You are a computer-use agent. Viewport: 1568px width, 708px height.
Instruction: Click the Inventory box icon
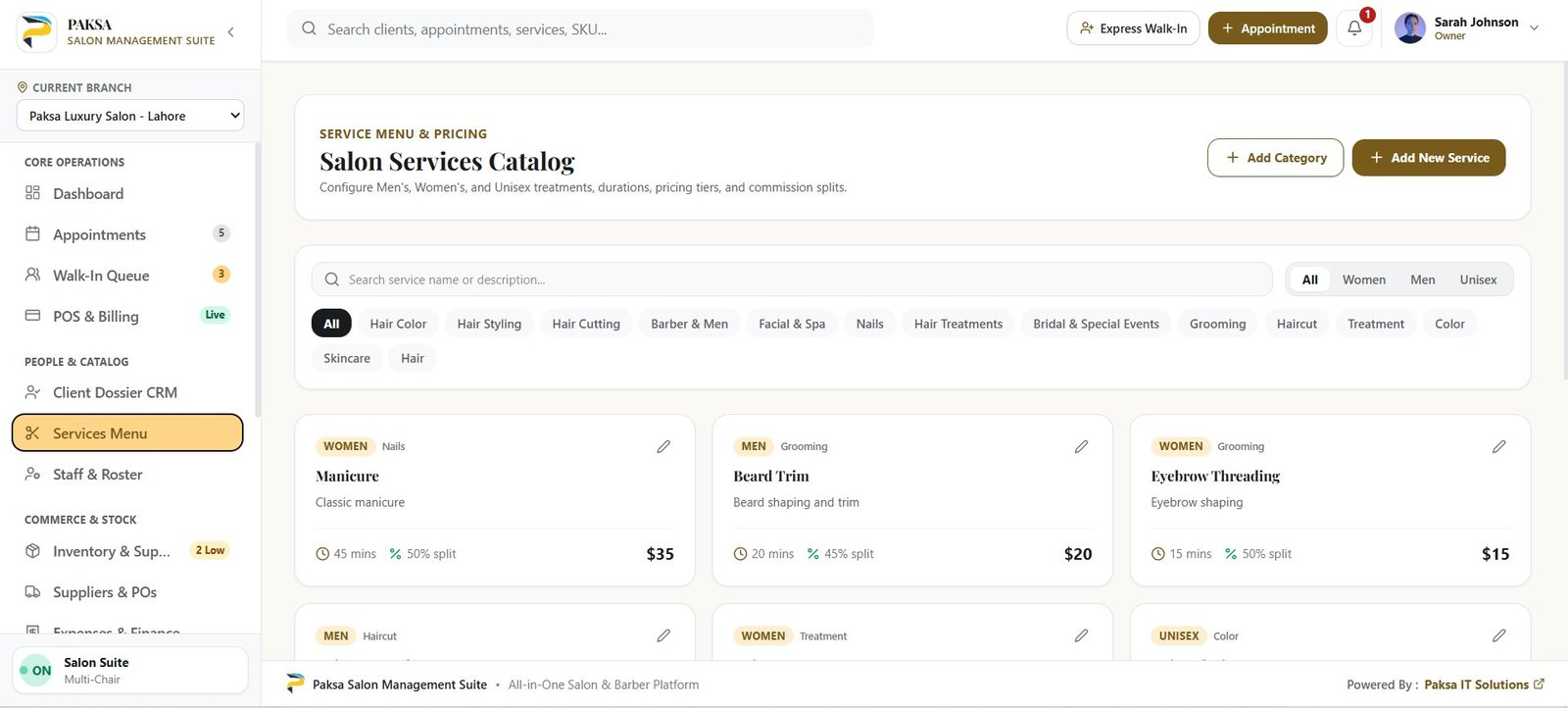coord(32,551)
